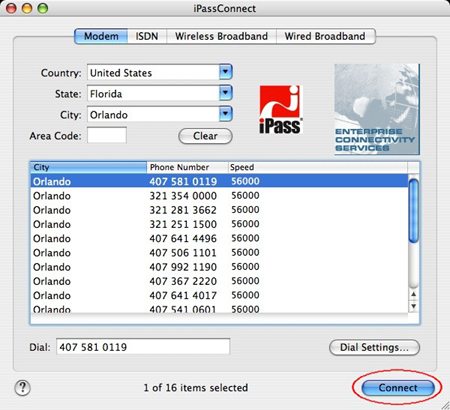Open Dial Settings
Screen dimensions: 450x410
(374, 347)
